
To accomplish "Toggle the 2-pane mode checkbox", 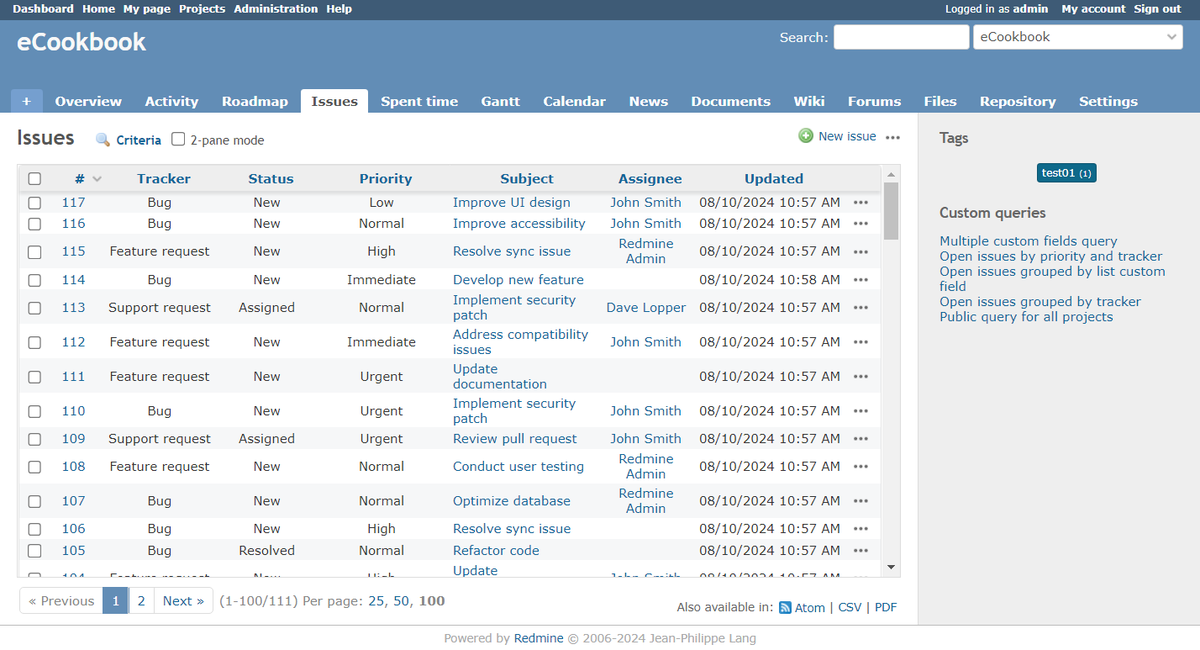I will coord(178,139).
